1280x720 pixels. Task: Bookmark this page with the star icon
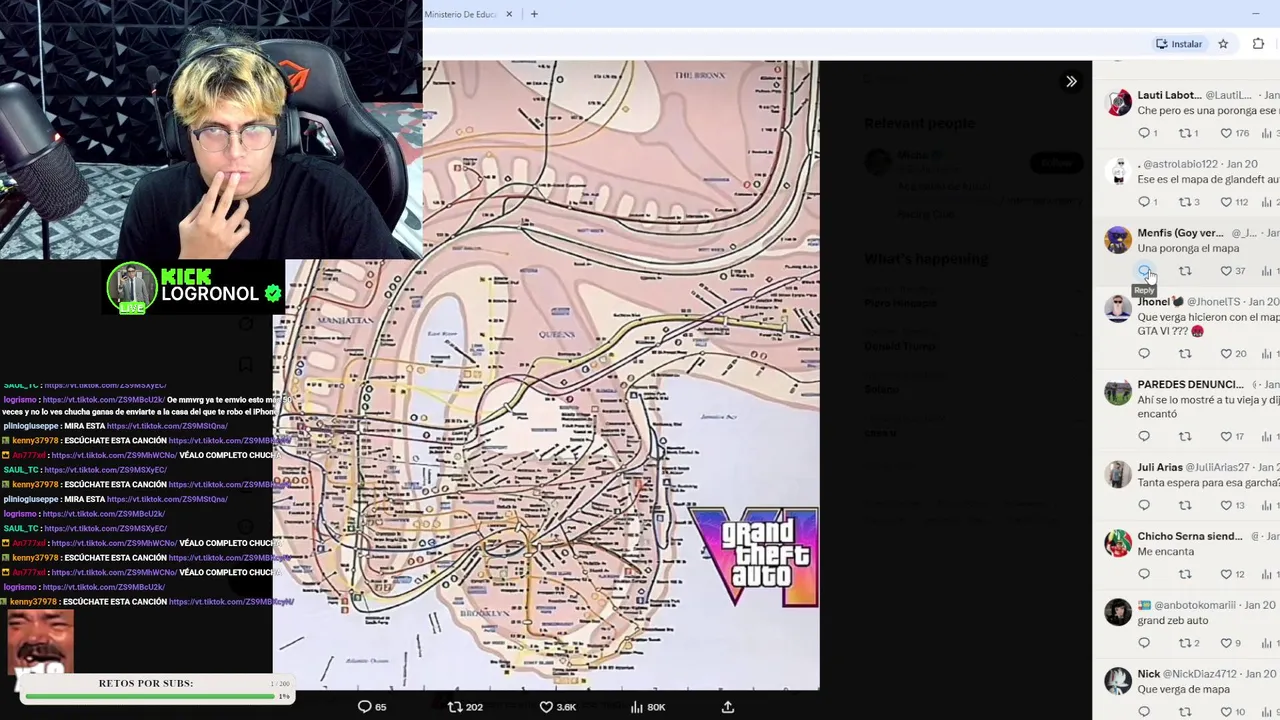click(1223, 44)
